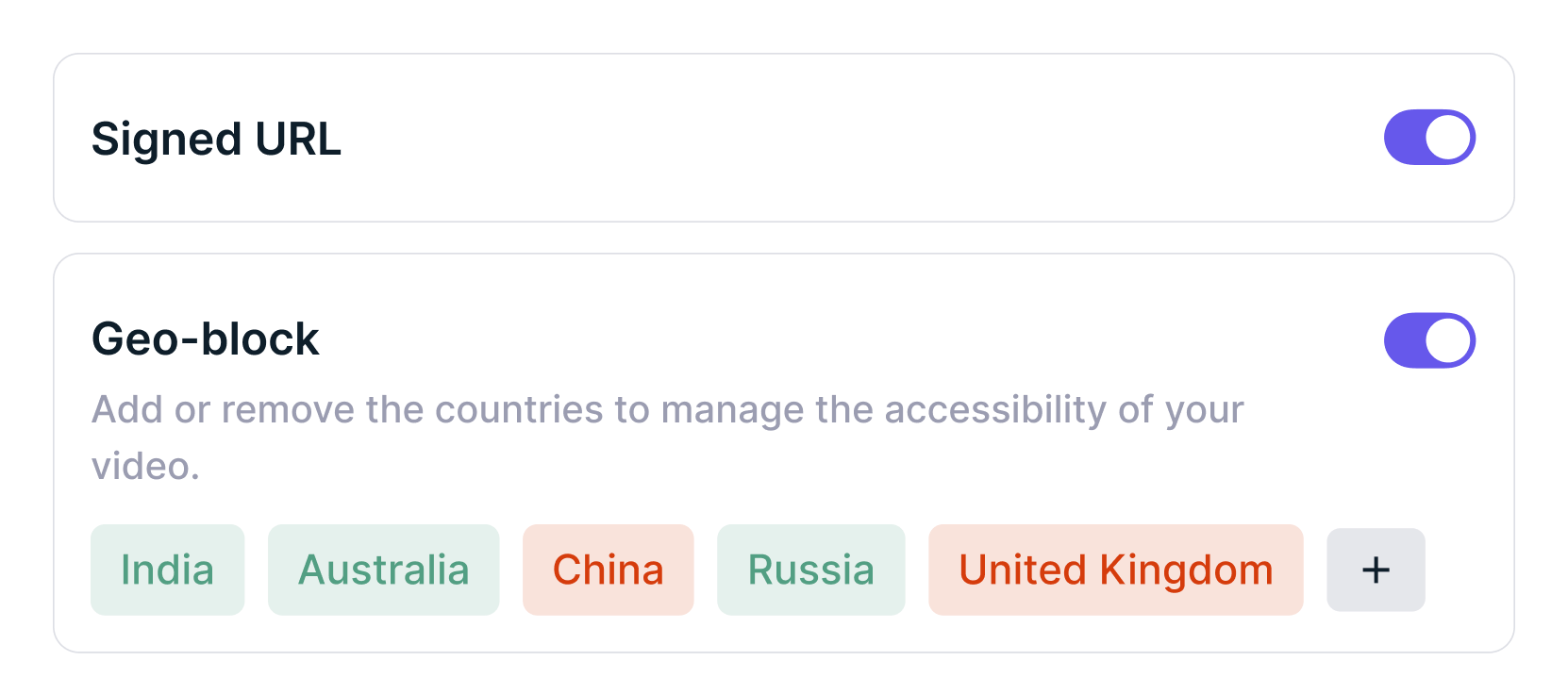The height and width of the screenshot is (694, 1568).
Task: Disable the Signed URL toggle
Action: point(1429,138)
